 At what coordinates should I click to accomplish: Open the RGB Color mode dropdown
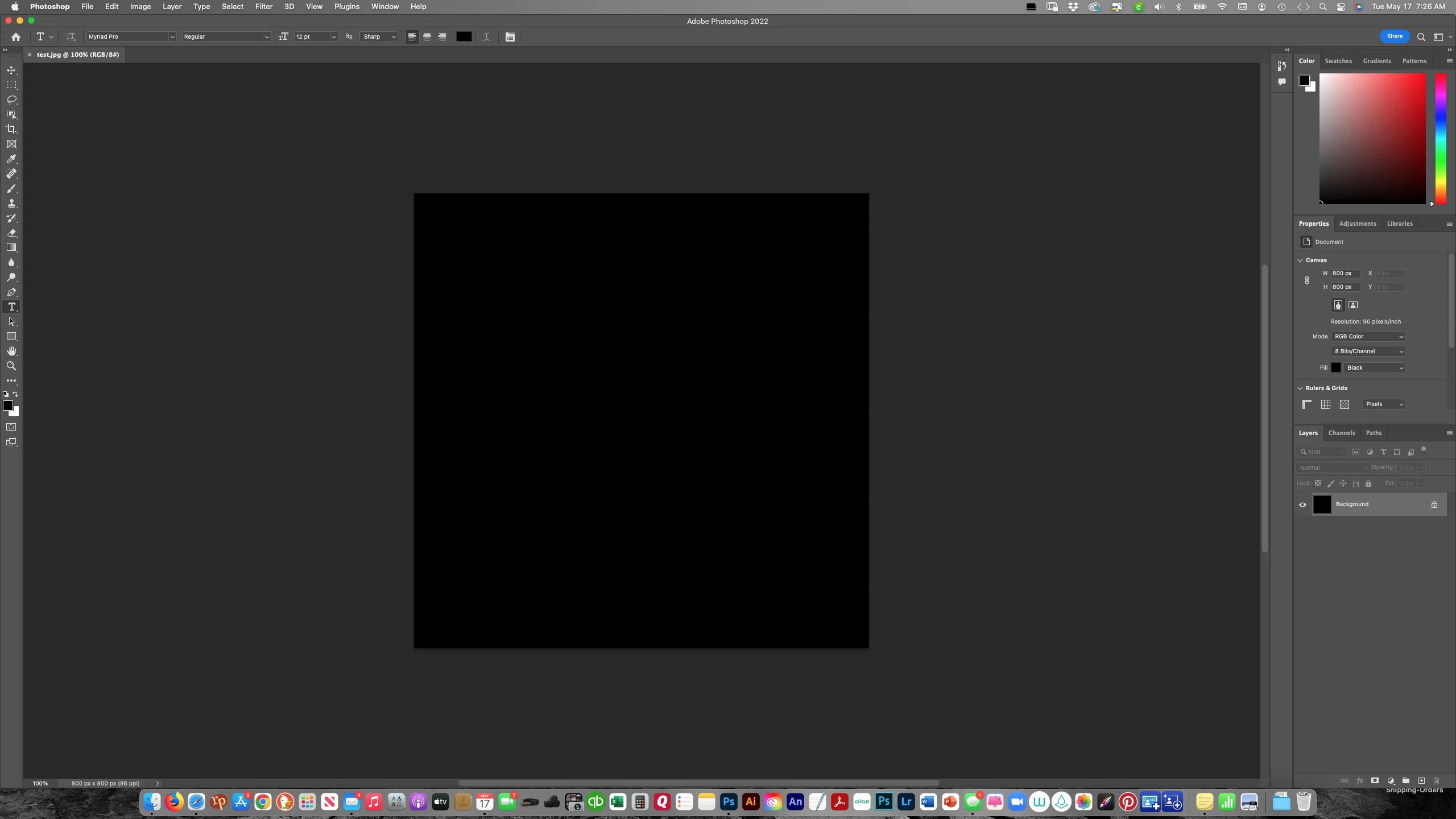pos(1368,336)
